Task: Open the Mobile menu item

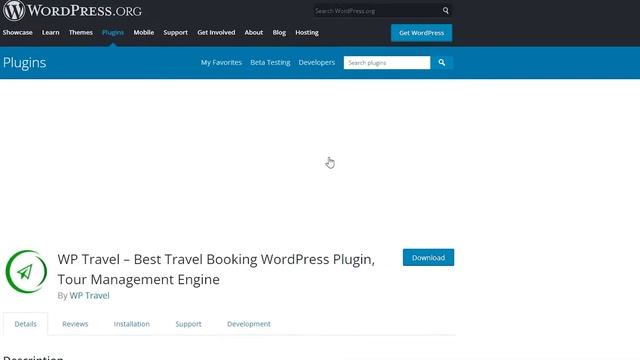Action: [144, 32]
